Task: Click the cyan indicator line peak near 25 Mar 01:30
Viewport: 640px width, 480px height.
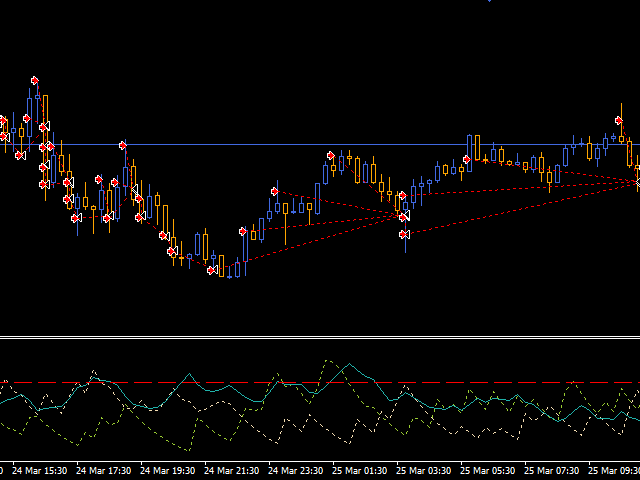Action: 346,365
